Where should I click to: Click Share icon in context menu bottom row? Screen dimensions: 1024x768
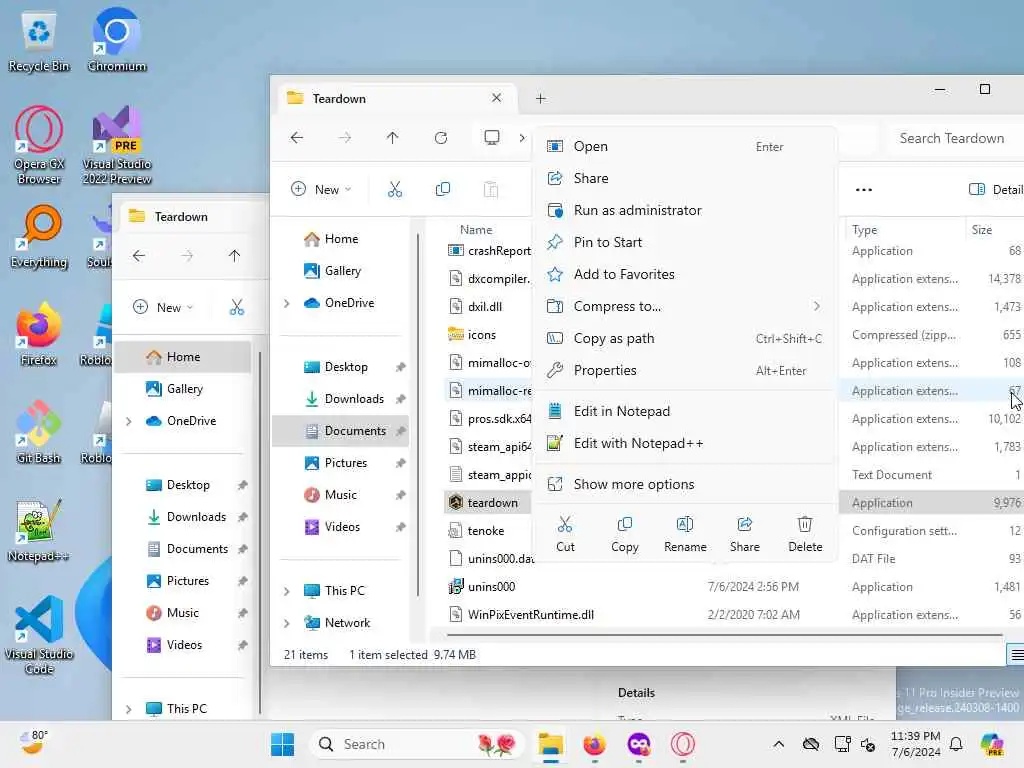pyautogui.click(x=744, y=534)
